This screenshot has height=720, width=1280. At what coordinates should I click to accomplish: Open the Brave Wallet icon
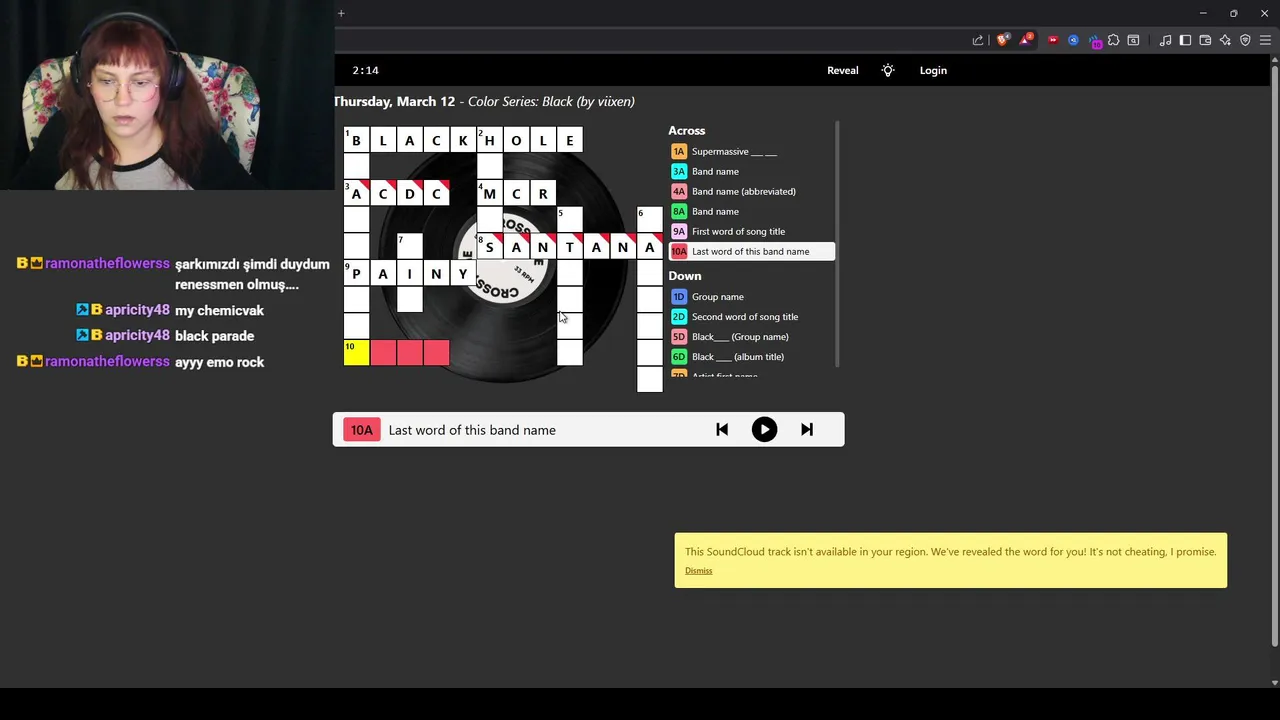coord(1205,40)
